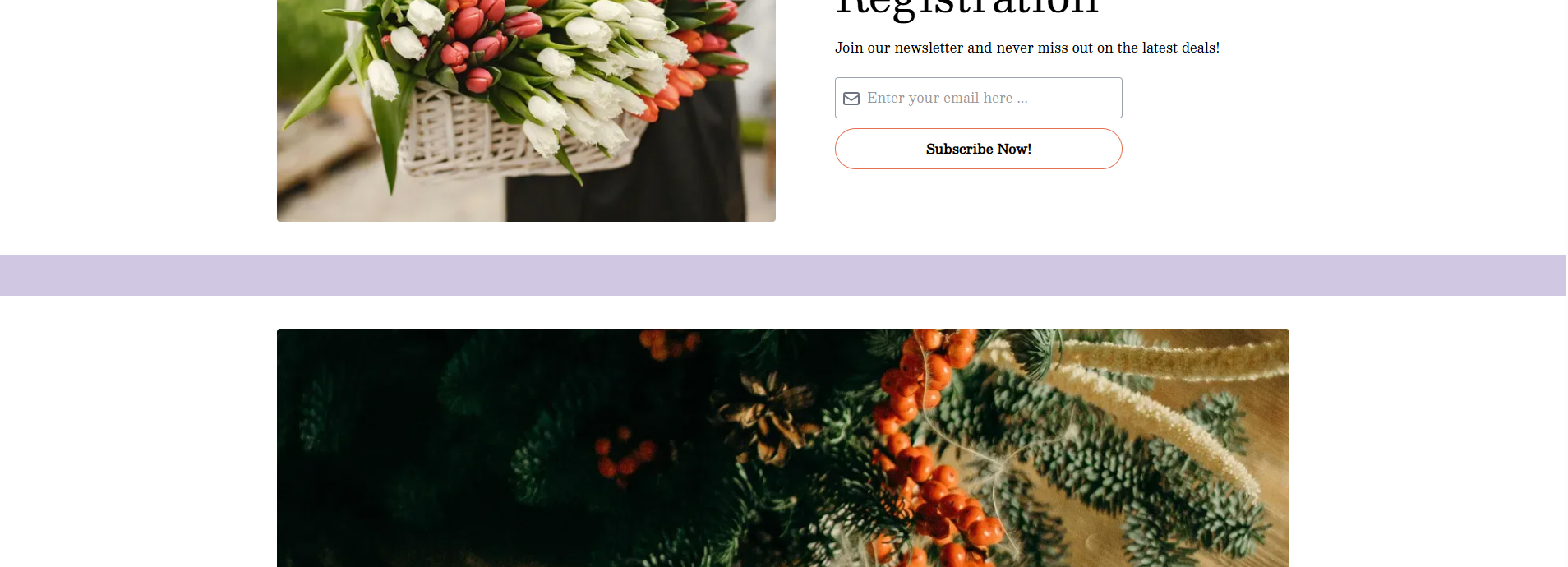Viewport: 1568px width, 567px height.
Task: Click the small red berries on dark branches
Action: [x=626, y=452]
